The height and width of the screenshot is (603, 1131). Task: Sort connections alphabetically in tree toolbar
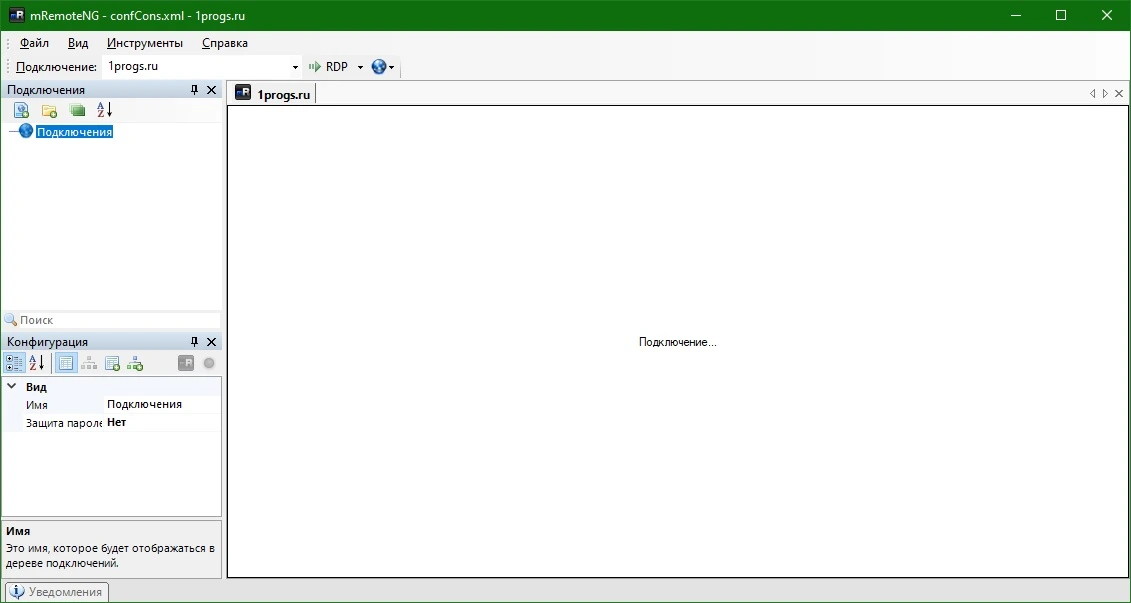pos(105,110)
